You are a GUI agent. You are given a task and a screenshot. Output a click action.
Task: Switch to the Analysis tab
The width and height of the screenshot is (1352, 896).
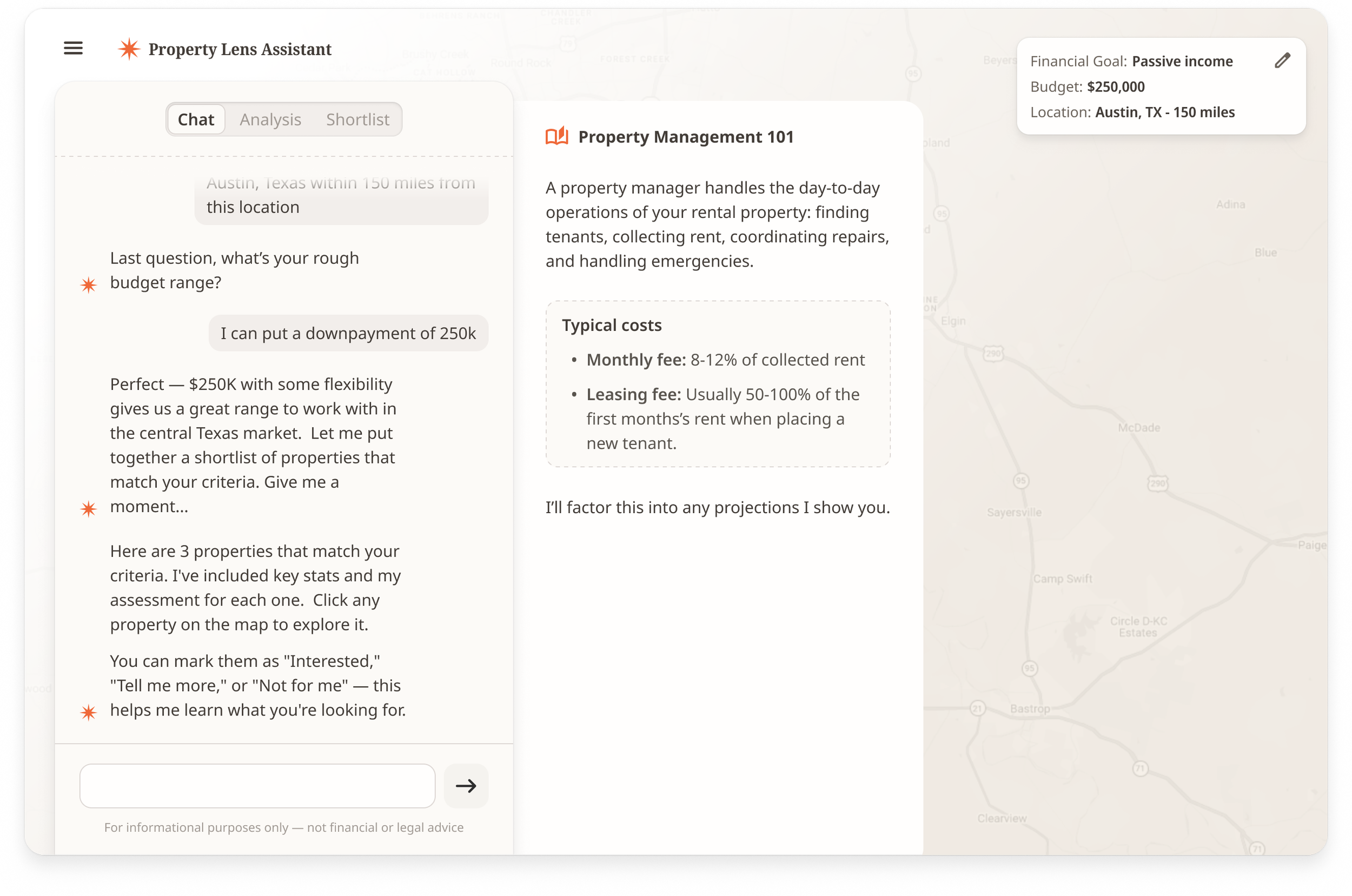coord(270,120)
